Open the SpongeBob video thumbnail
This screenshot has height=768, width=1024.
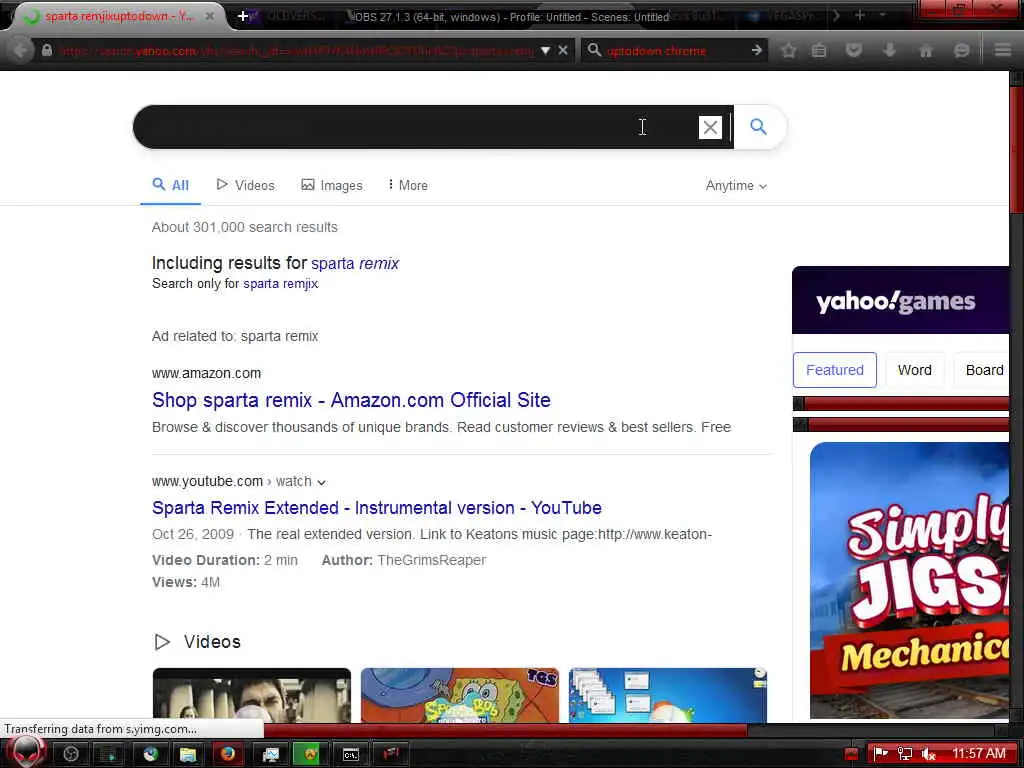[460, 695]
